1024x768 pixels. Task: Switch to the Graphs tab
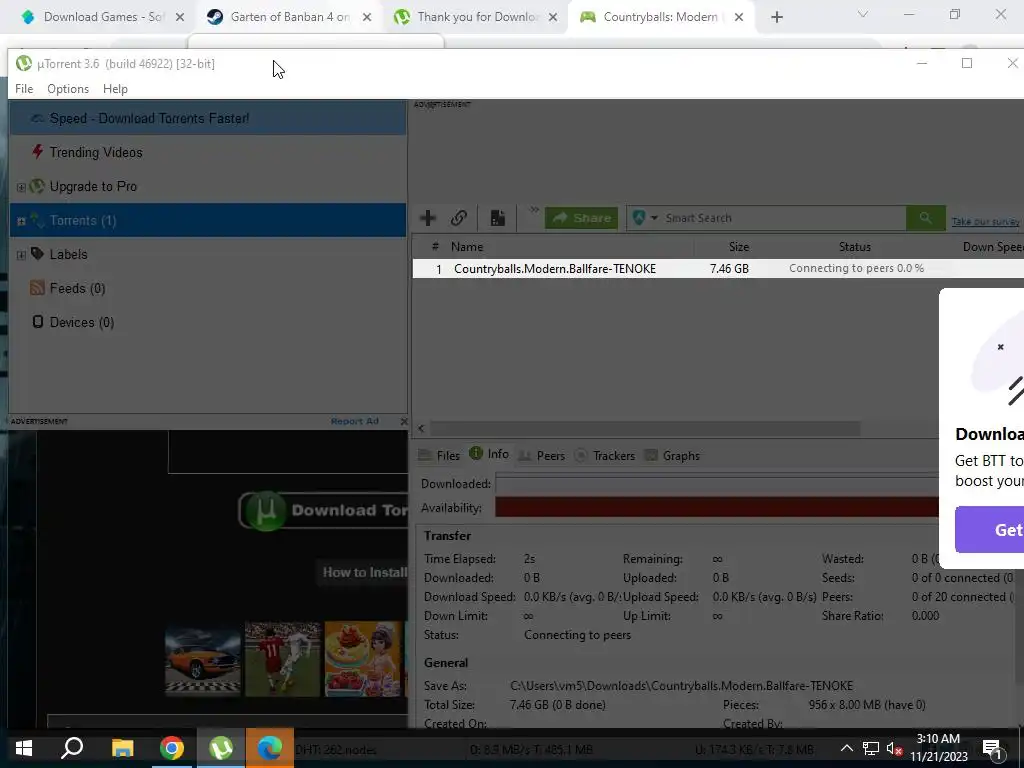pos(672,455)
